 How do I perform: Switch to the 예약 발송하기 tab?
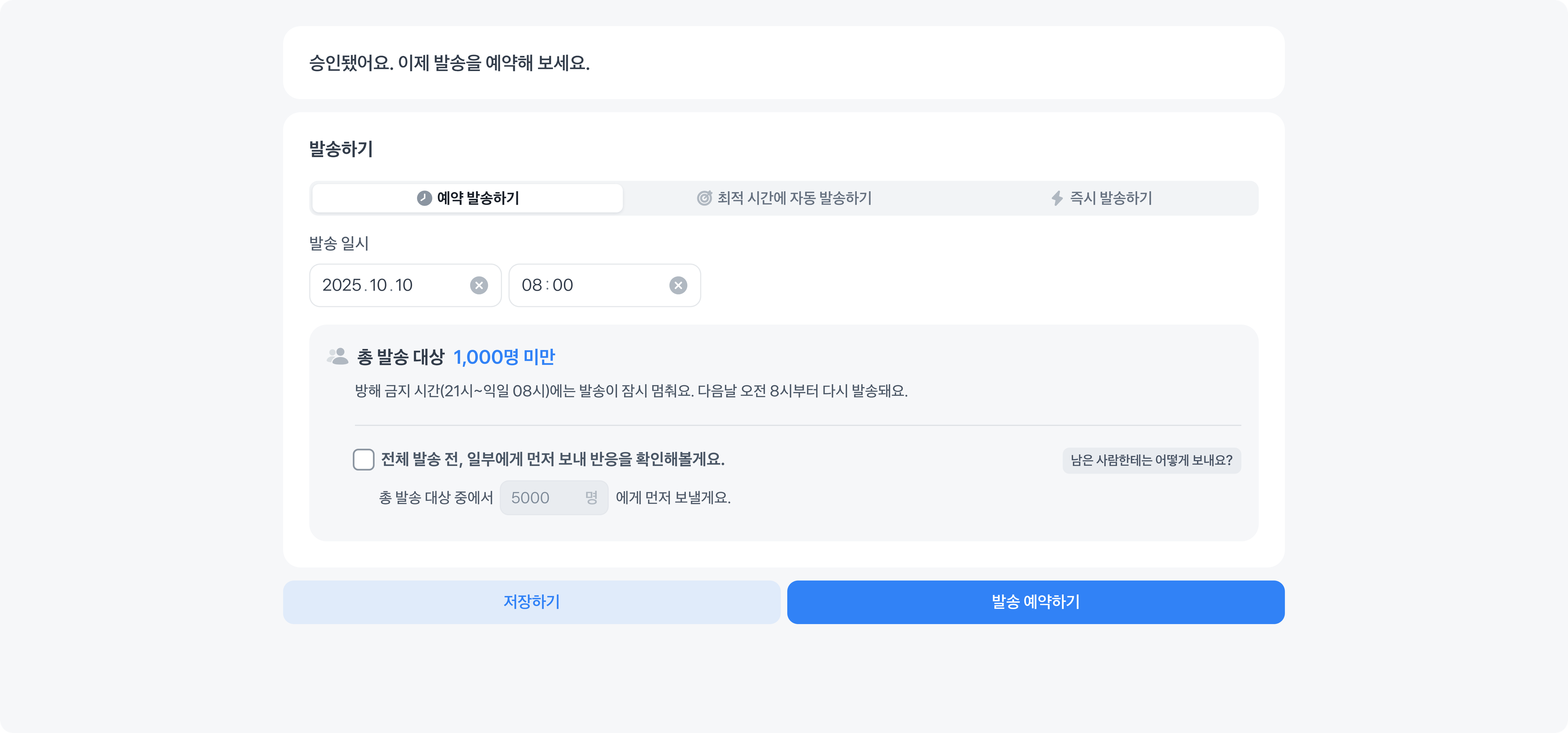click(467, 198)
